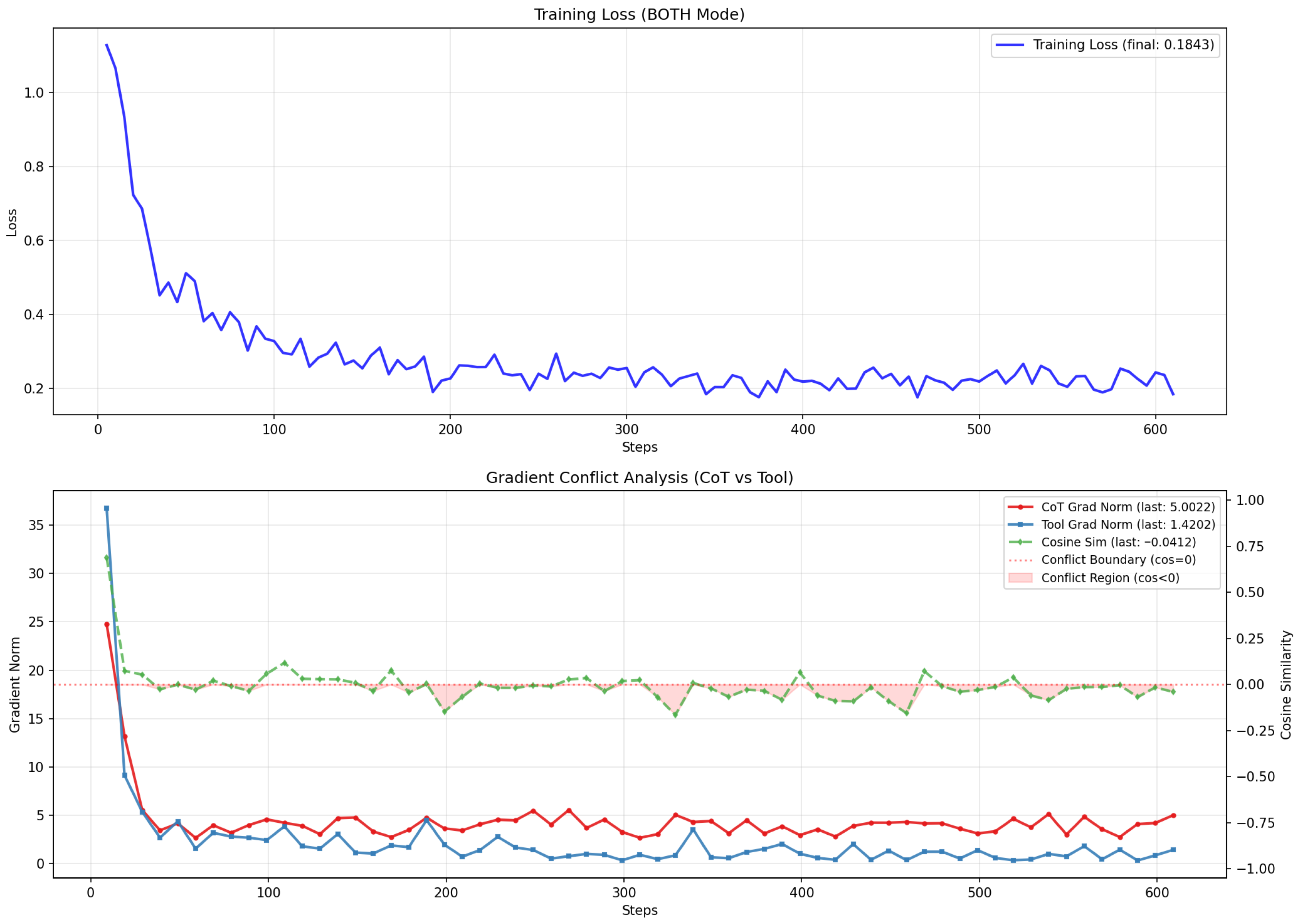Click the Gradient Norm y-axis label

tap(15, 684)
